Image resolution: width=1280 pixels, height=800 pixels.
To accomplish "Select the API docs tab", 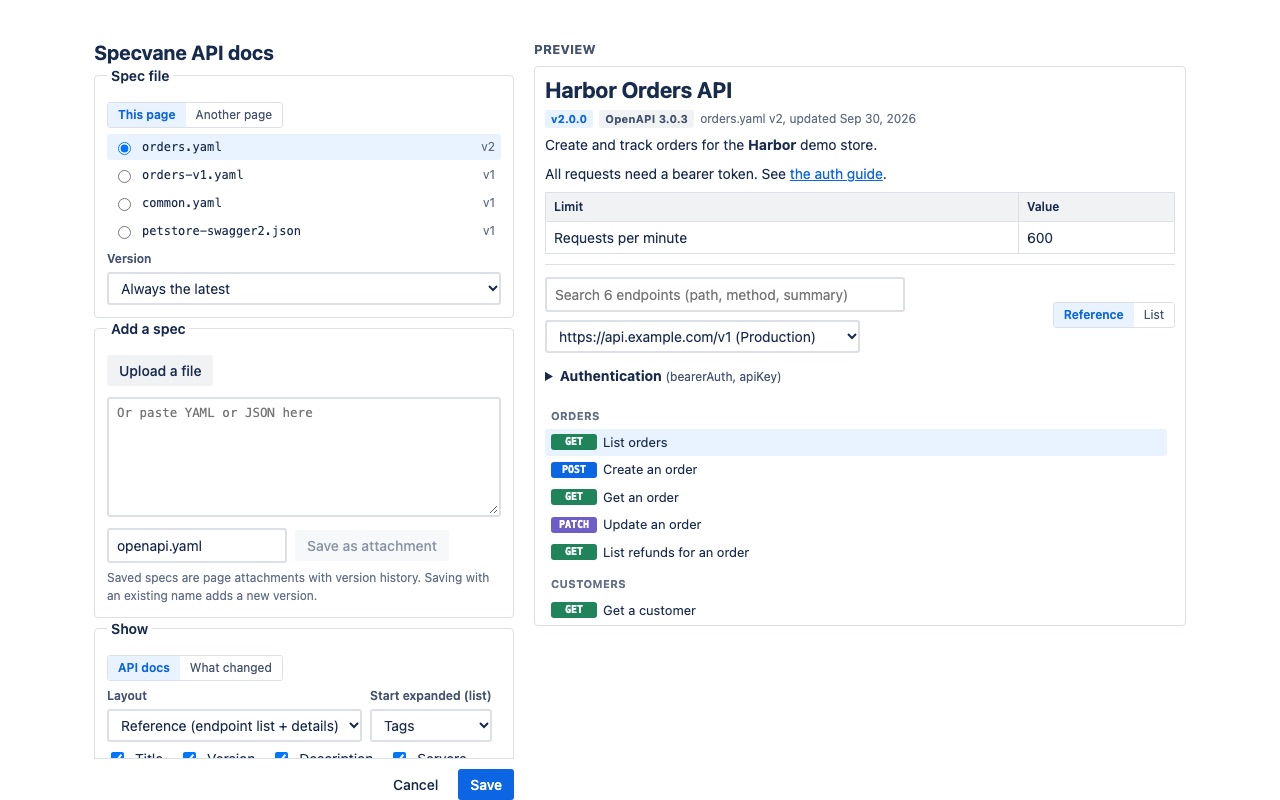I will (144, 668).
